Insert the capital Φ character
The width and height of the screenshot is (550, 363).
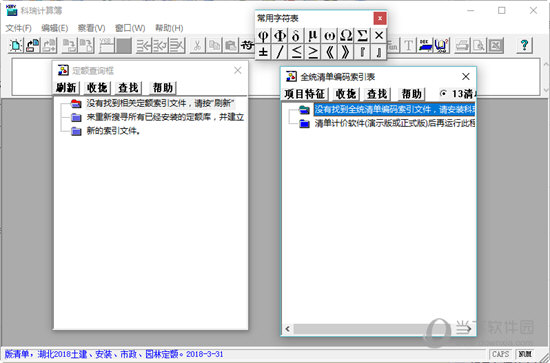click(280, 35)
